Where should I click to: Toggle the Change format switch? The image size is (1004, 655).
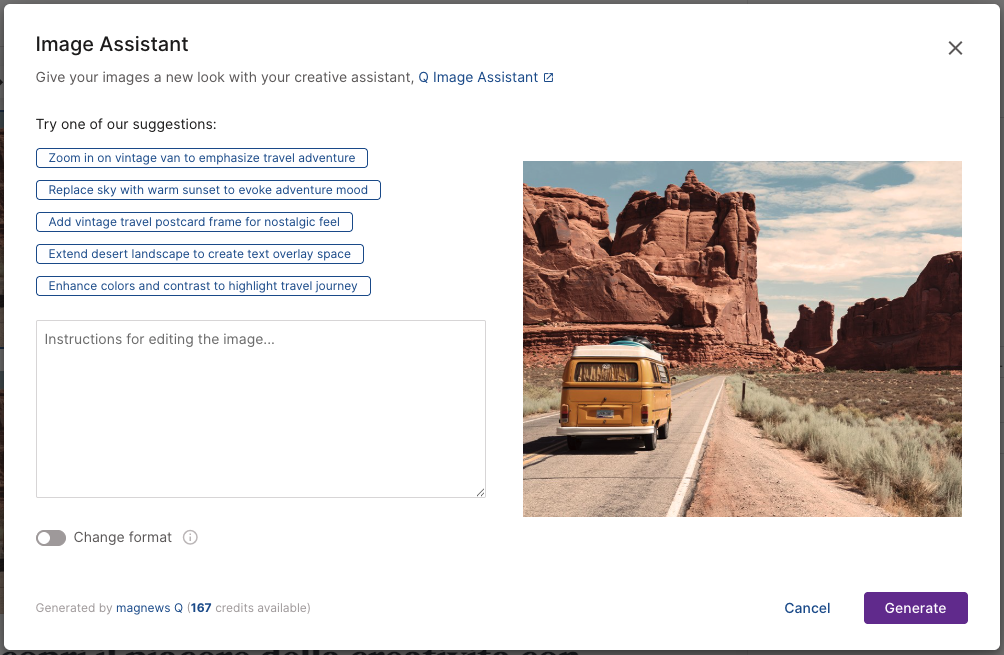point(51,538)
